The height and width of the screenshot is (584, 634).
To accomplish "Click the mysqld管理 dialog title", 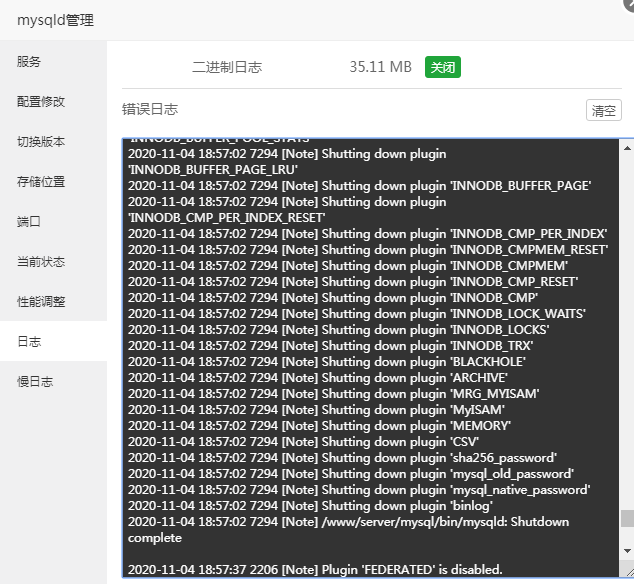I will [x=55, y=20].
